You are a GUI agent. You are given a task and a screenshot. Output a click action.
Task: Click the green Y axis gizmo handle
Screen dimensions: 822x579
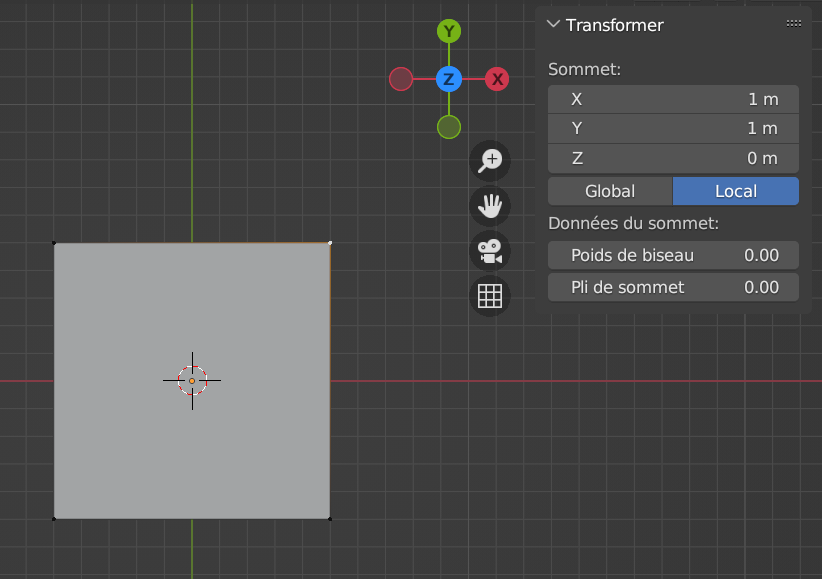click(x=449, y=31)
